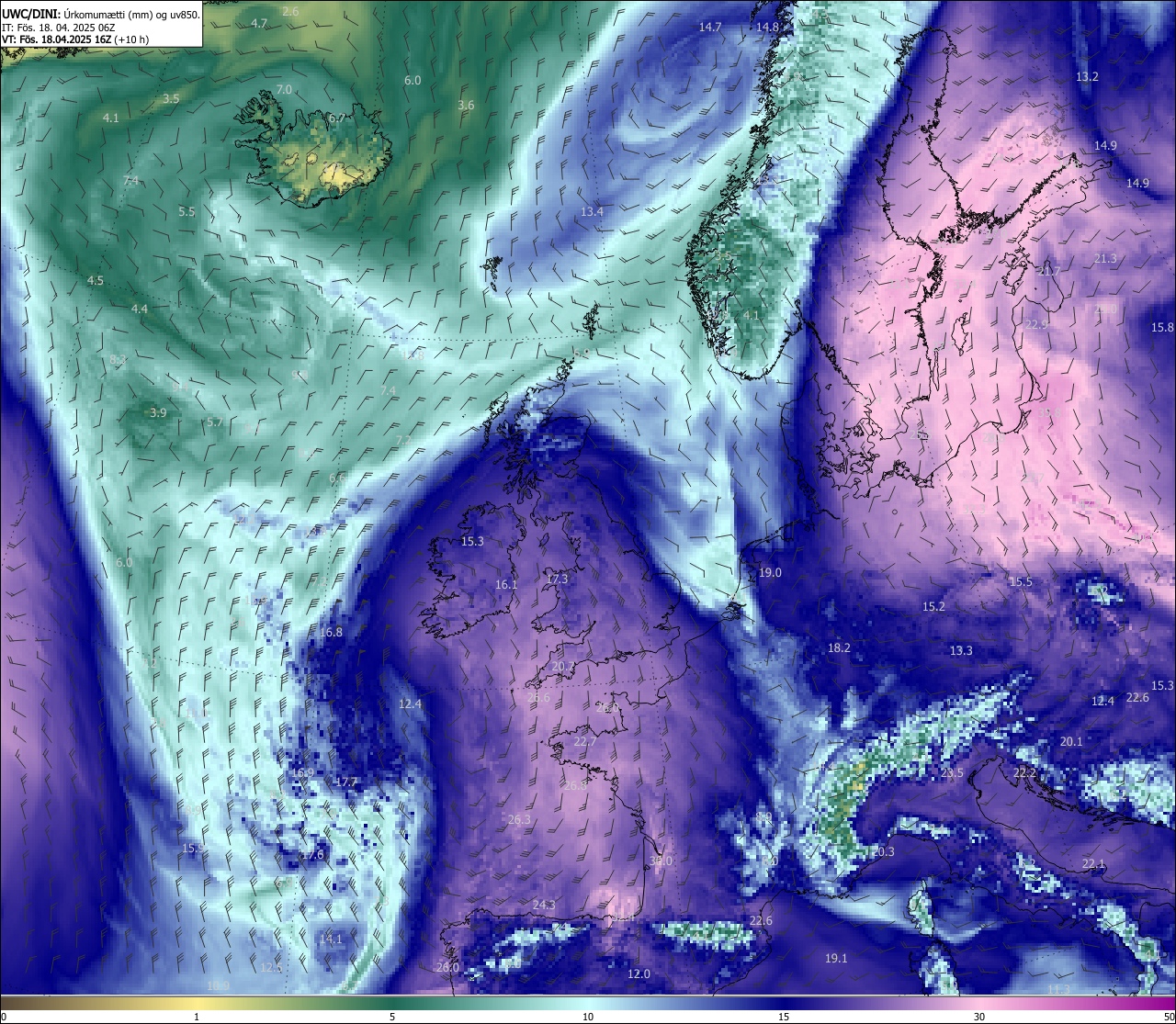This screenshot has width=1176, height=1024.
Task: Click the 16.1 value over Ireland
Action: 506,584
